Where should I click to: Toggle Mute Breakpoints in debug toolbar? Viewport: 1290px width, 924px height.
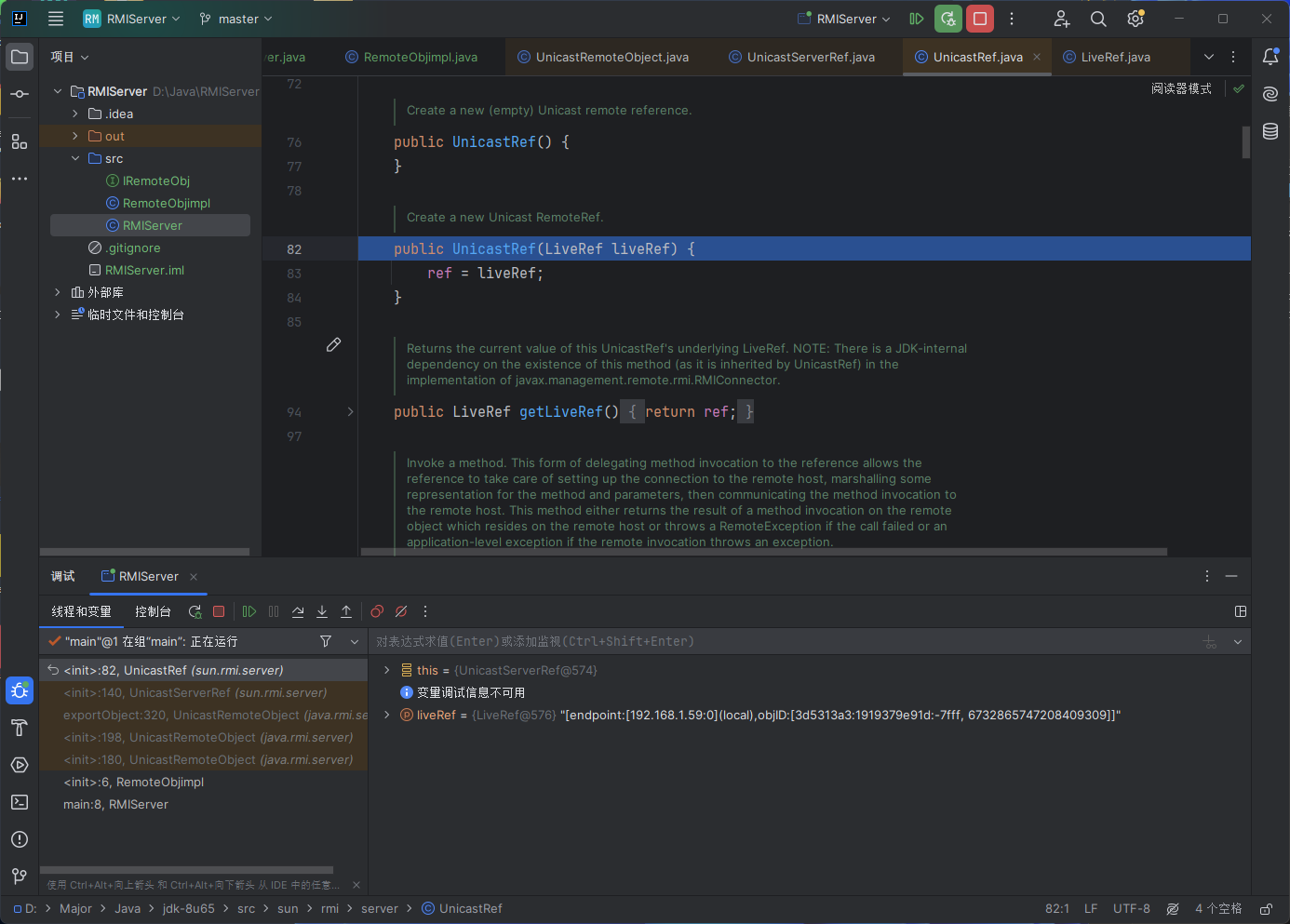401,611
